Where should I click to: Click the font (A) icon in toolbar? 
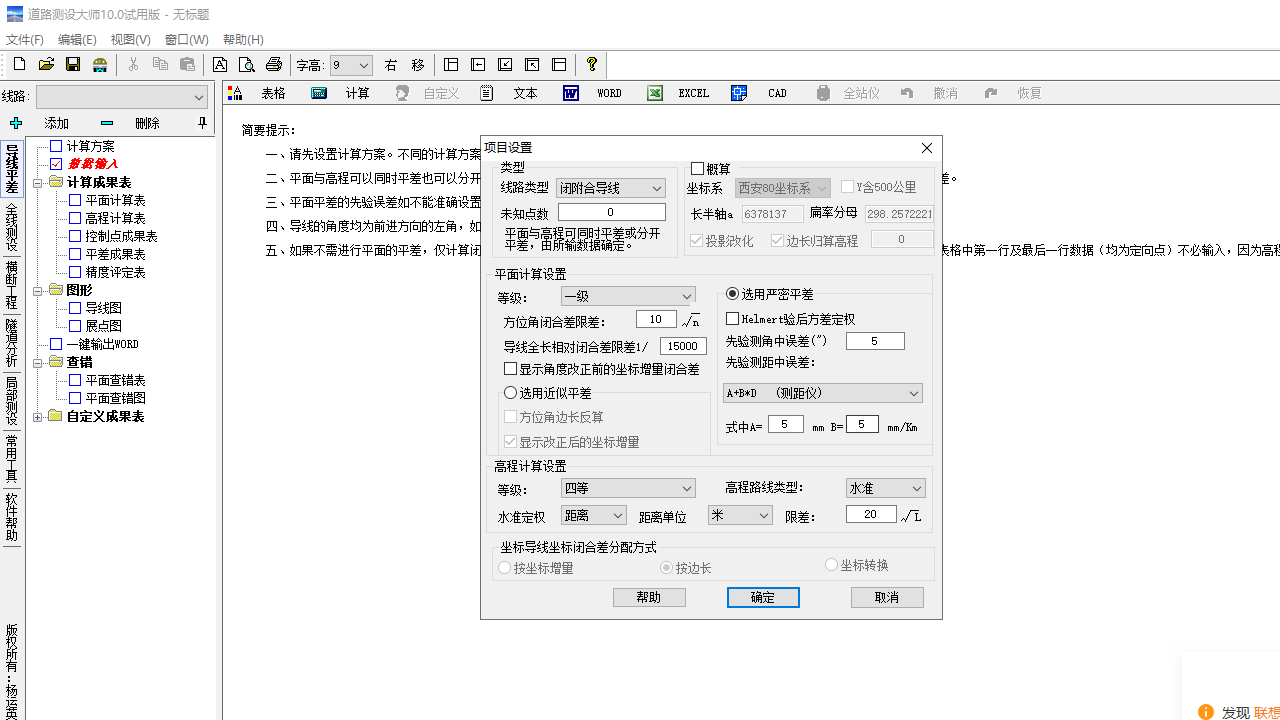click(x=220, y=65)
